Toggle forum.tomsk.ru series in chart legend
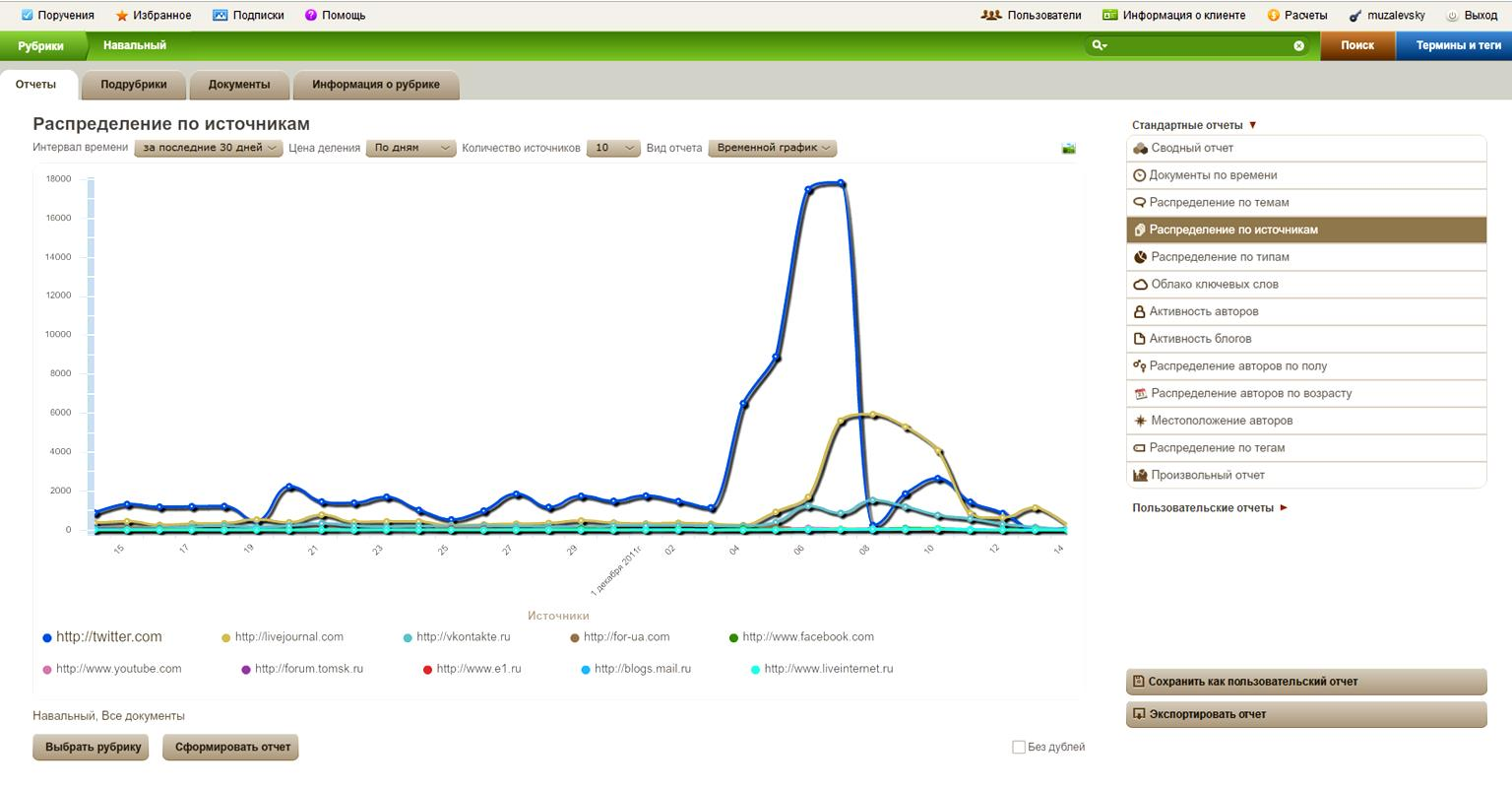The height and width of the screenshot is (788, 1512). [302, 669]
